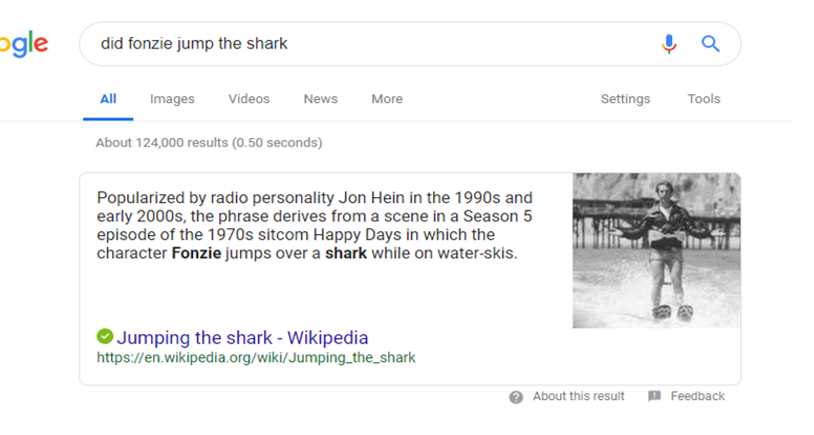Viewport: 814px width, 435px height.
Task: Click the 'About this result' text
Action: (x=578, y=397)
